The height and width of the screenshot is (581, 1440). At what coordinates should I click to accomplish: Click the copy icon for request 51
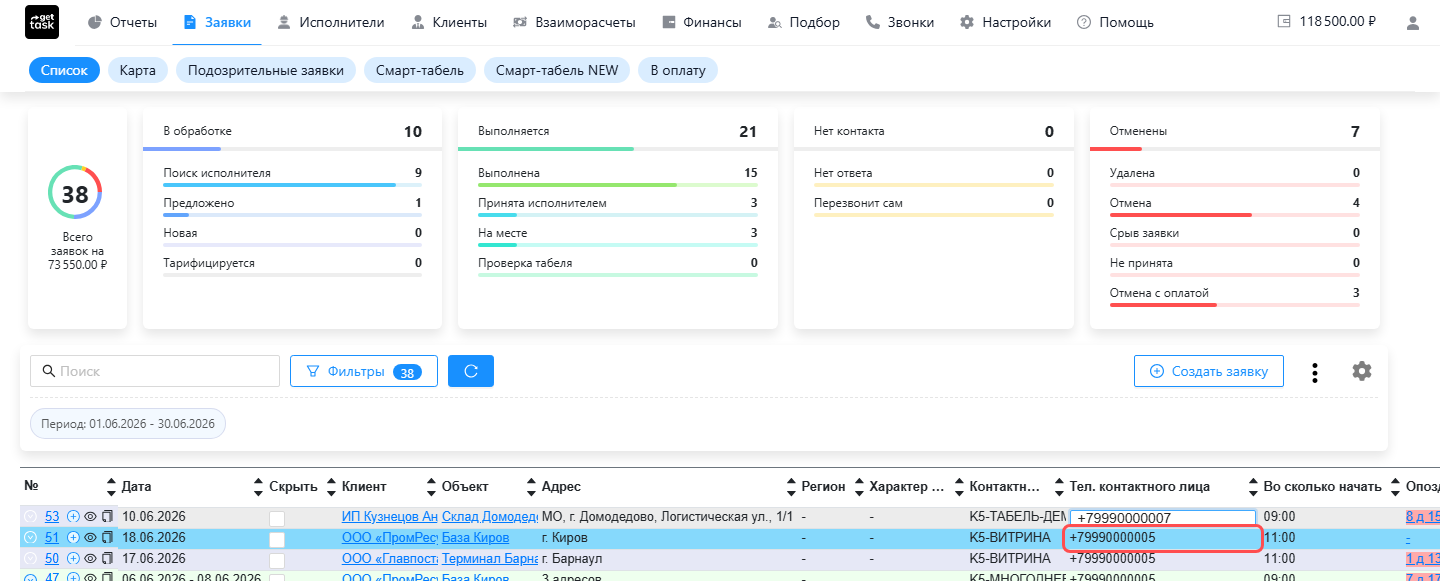coord(107,538)
